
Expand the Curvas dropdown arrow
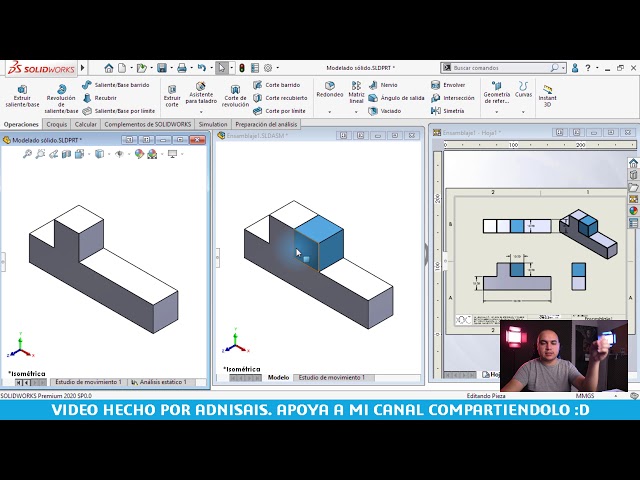pyautogui.click(x=523, y=111)
